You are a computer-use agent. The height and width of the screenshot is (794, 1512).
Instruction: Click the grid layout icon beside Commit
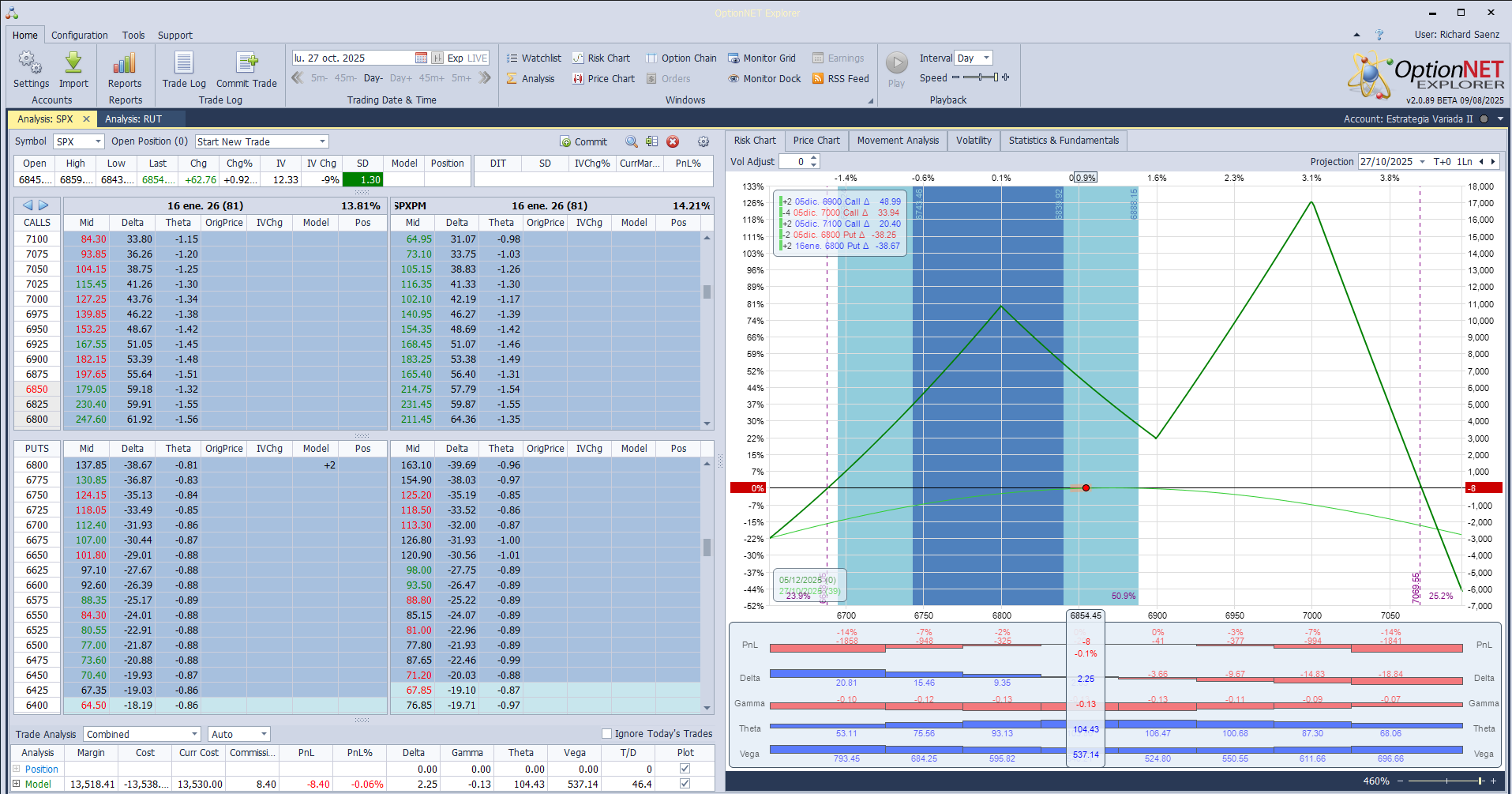point(651,141)
